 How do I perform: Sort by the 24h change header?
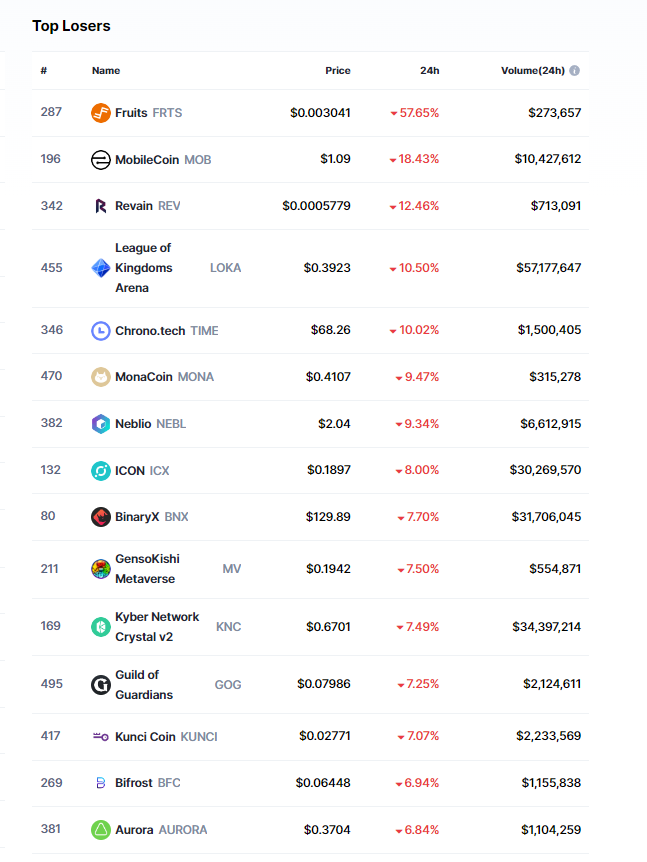(429, 71)
